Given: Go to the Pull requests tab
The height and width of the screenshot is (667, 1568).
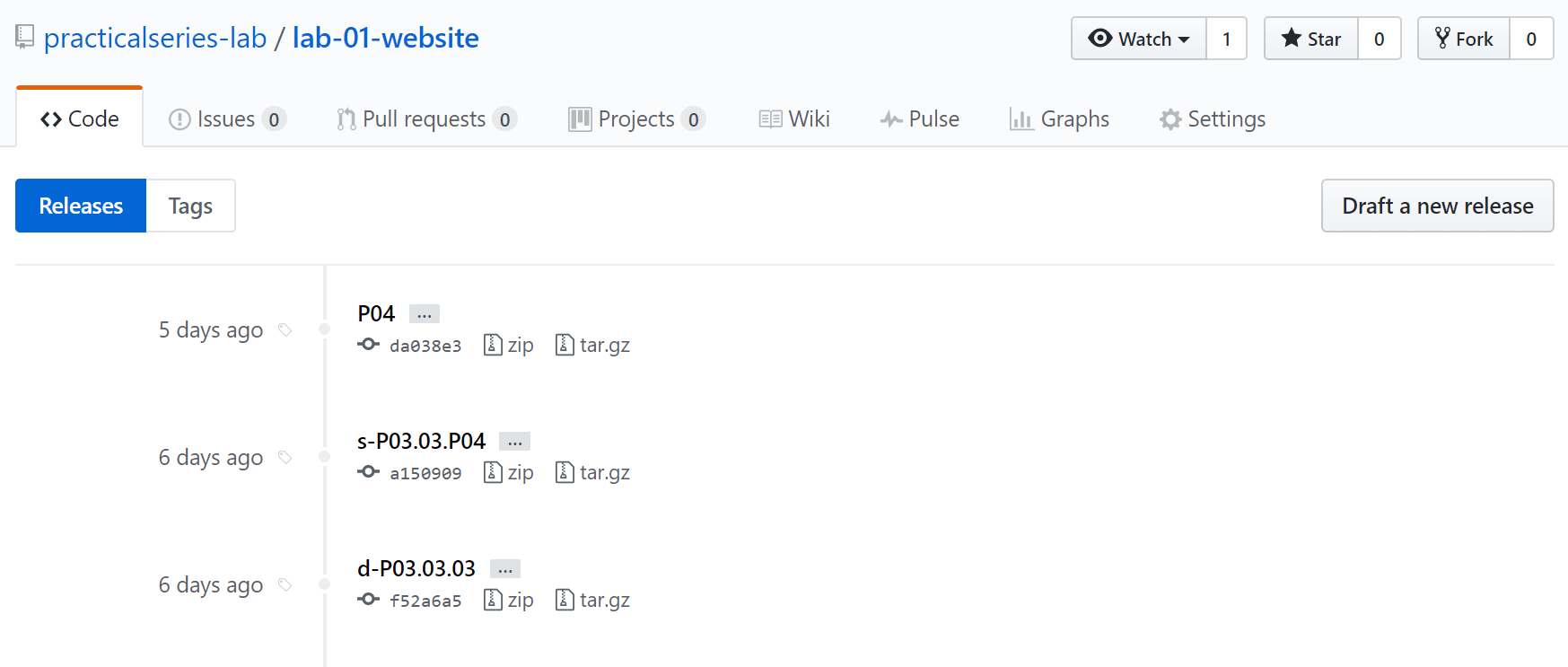Looking at the screenshot, I should [x=426, y=118].
